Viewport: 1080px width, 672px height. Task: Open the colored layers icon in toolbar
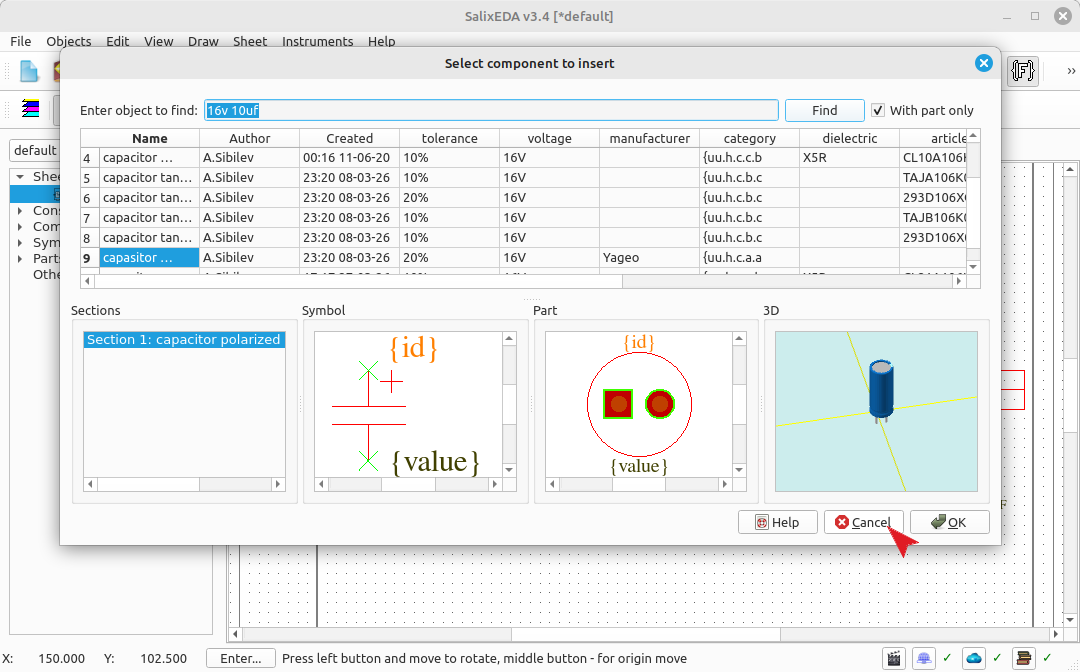(x=30, y=108)
